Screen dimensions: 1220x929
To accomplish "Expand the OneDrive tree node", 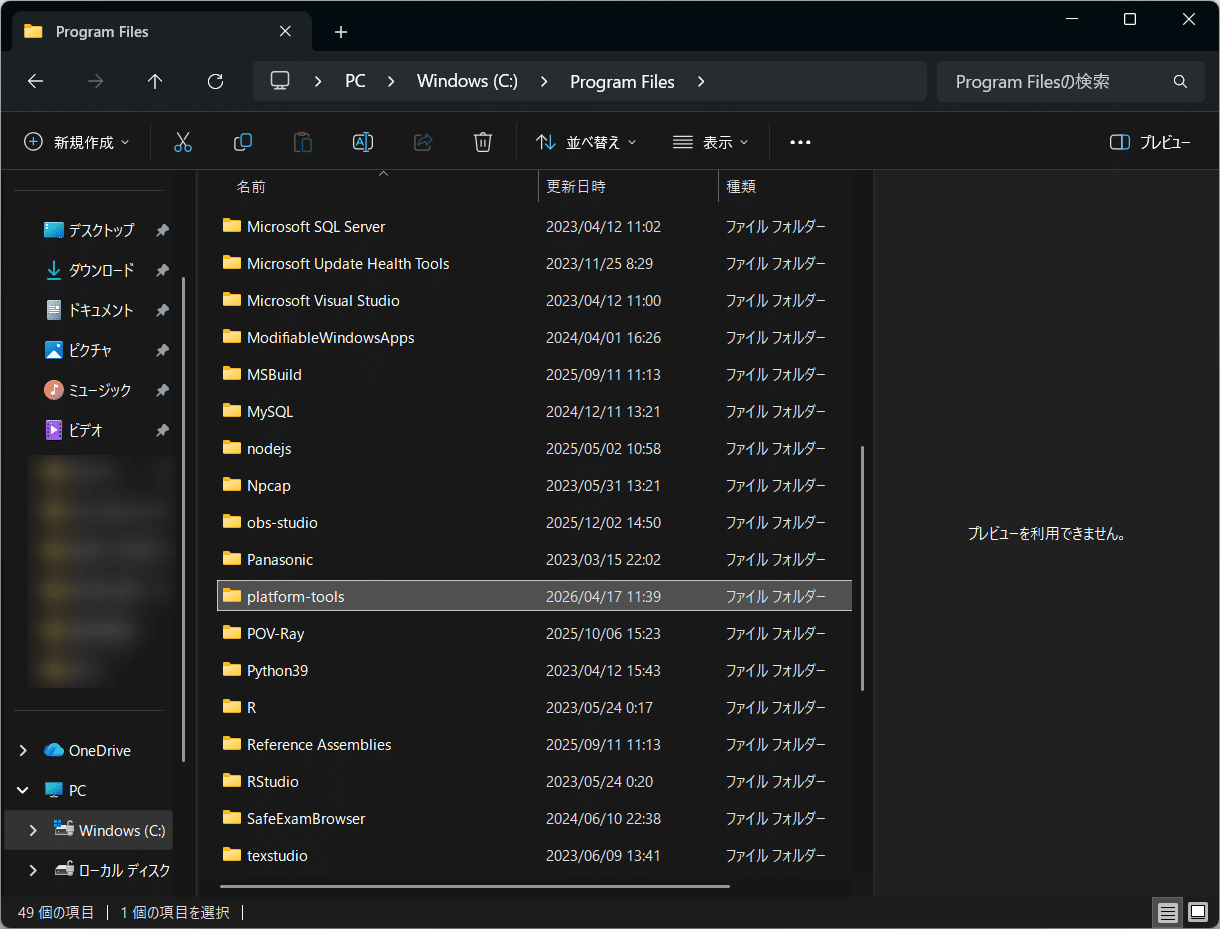I will coord(23,750).
